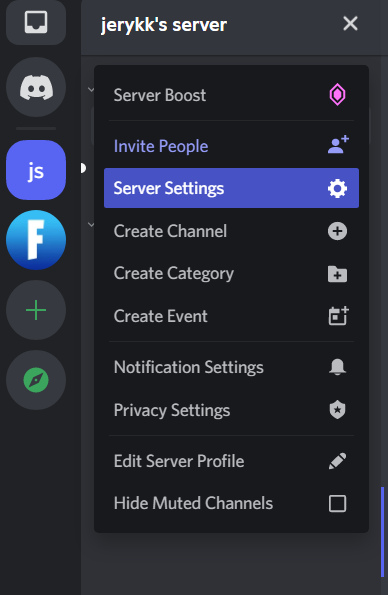Open the Fortnite server icon
388x595 pixels.
point(36,240)
